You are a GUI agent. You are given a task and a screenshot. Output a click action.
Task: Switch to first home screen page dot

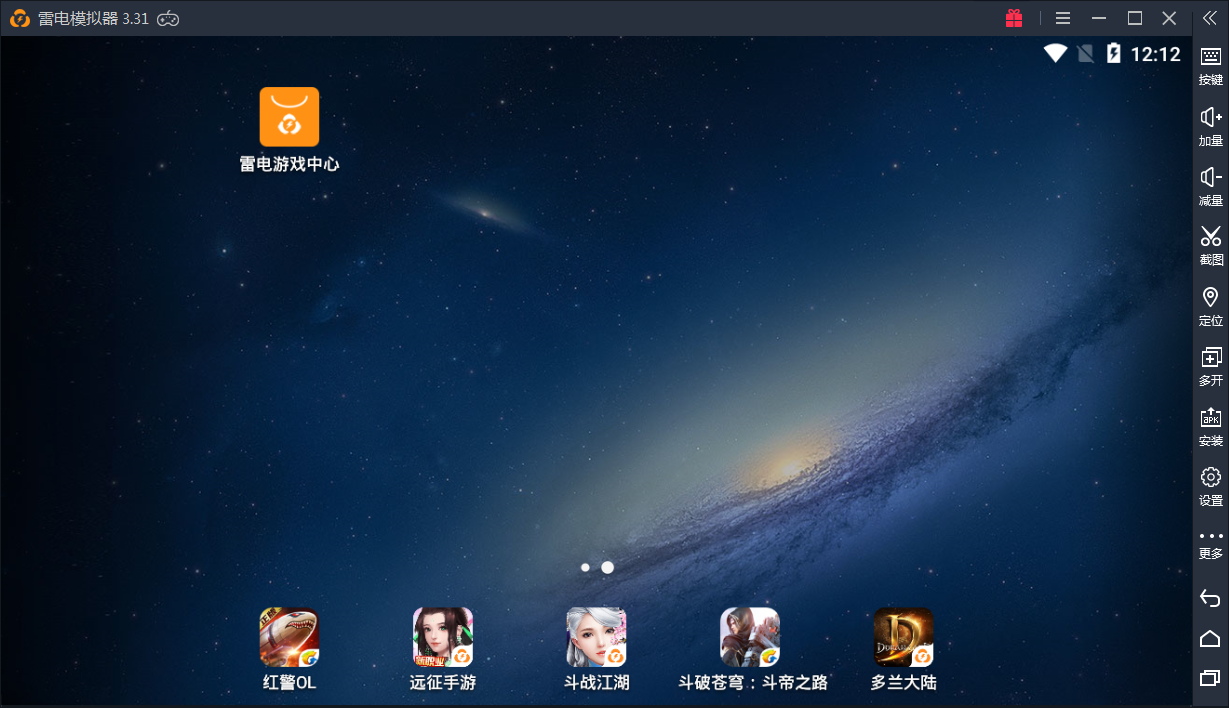pos(585,567)
